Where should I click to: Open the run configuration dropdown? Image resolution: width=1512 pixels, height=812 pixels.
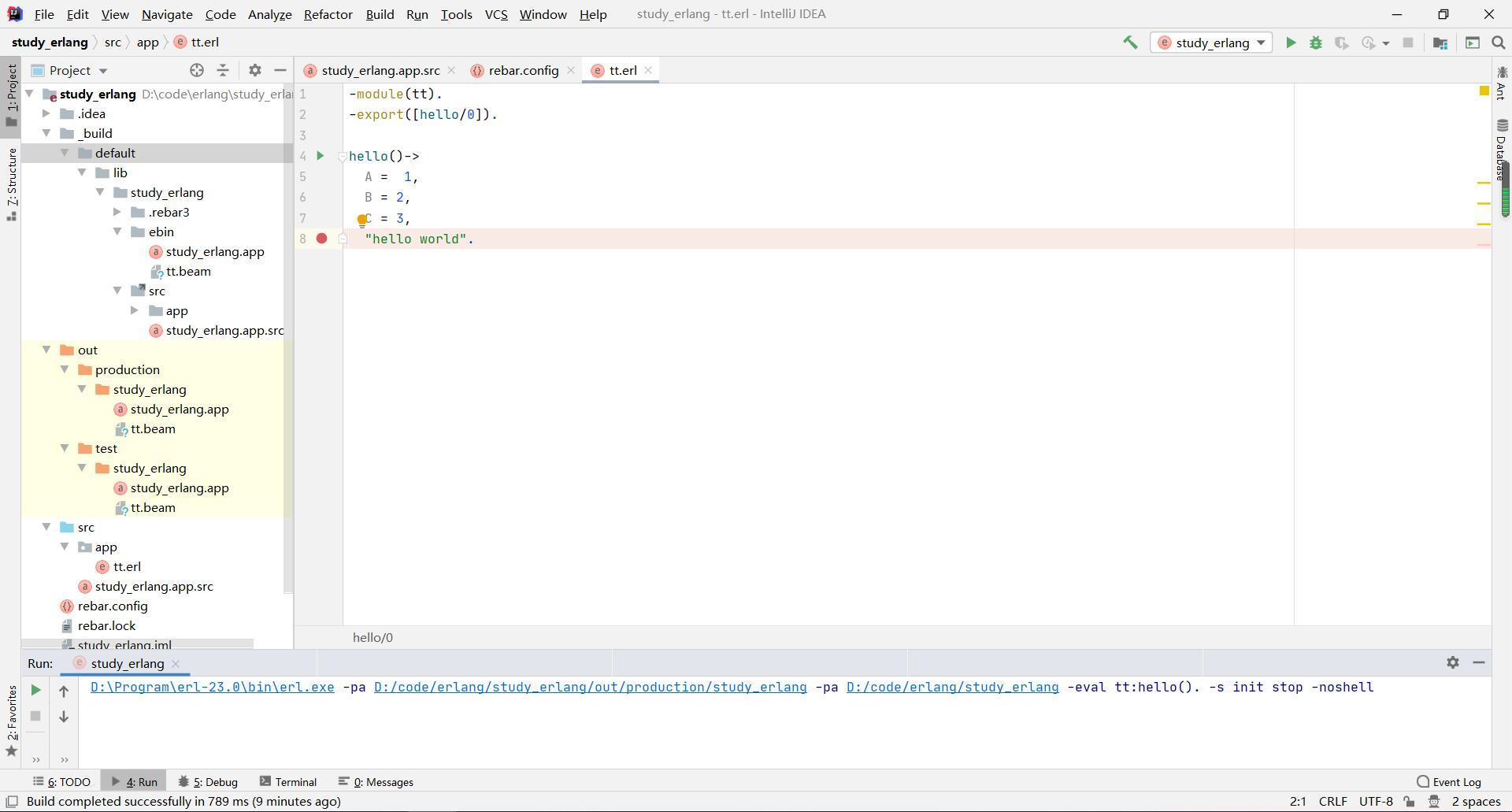tap(1211, 43)
